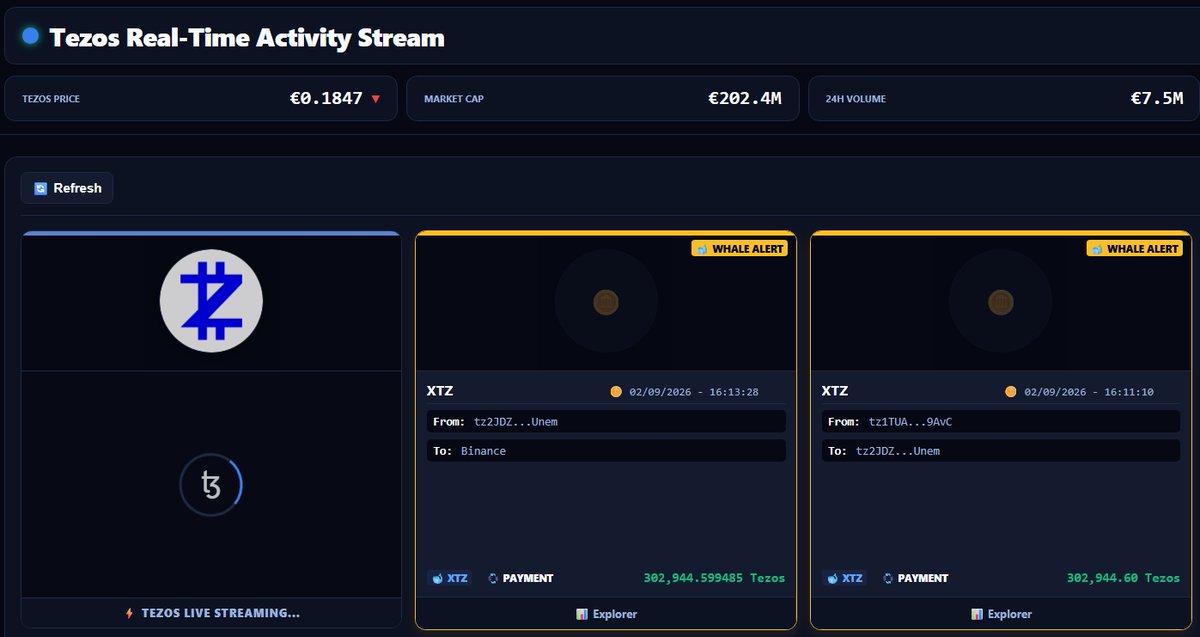Click the Tezos loading spinner symbol

pyautogui.click(x=211, y=485)
